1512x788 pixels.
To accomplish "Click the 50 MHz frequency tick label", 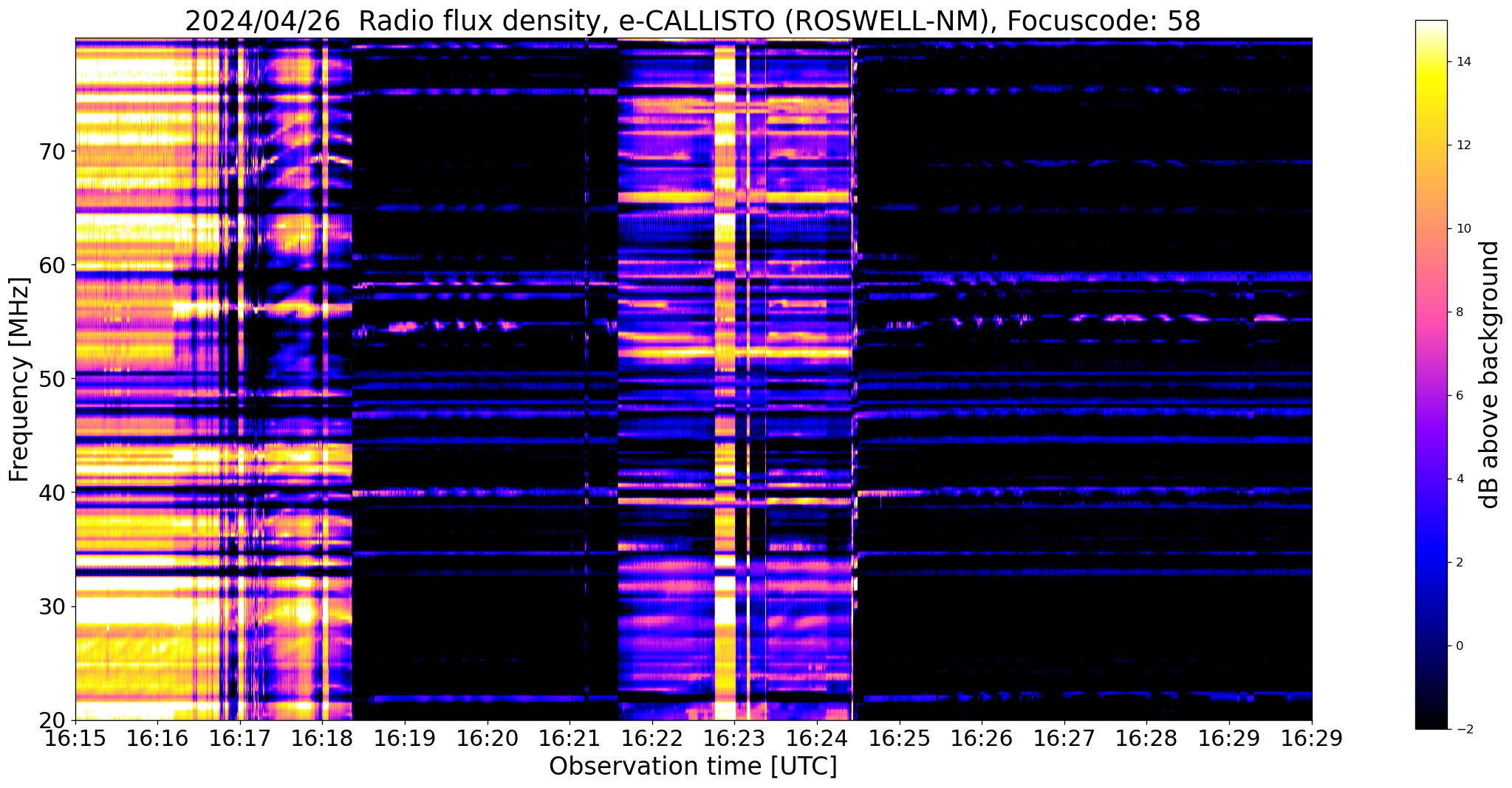I will [x=52, y=378].
